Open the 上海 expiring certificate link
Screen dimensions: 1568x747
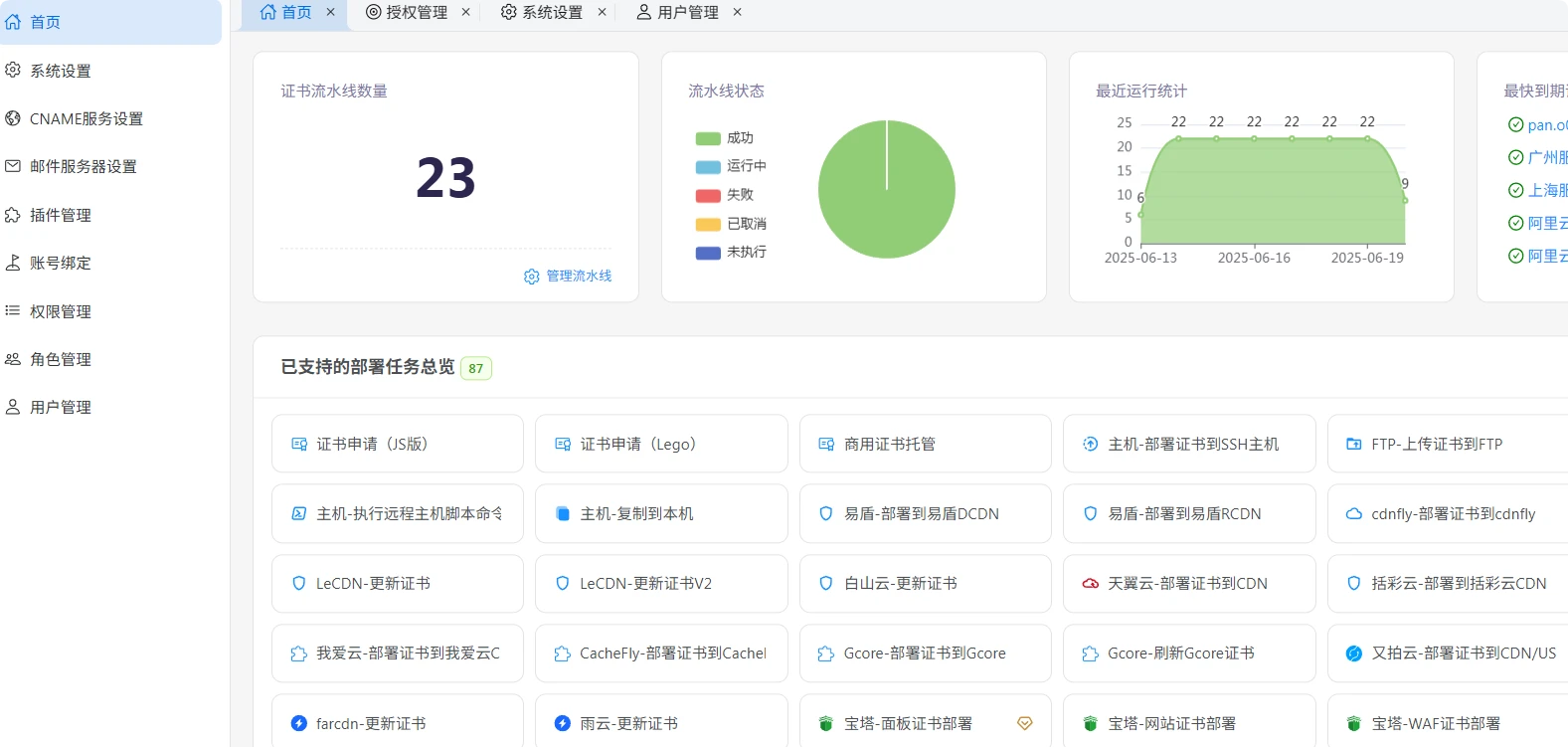click(x=1547, y=190)
